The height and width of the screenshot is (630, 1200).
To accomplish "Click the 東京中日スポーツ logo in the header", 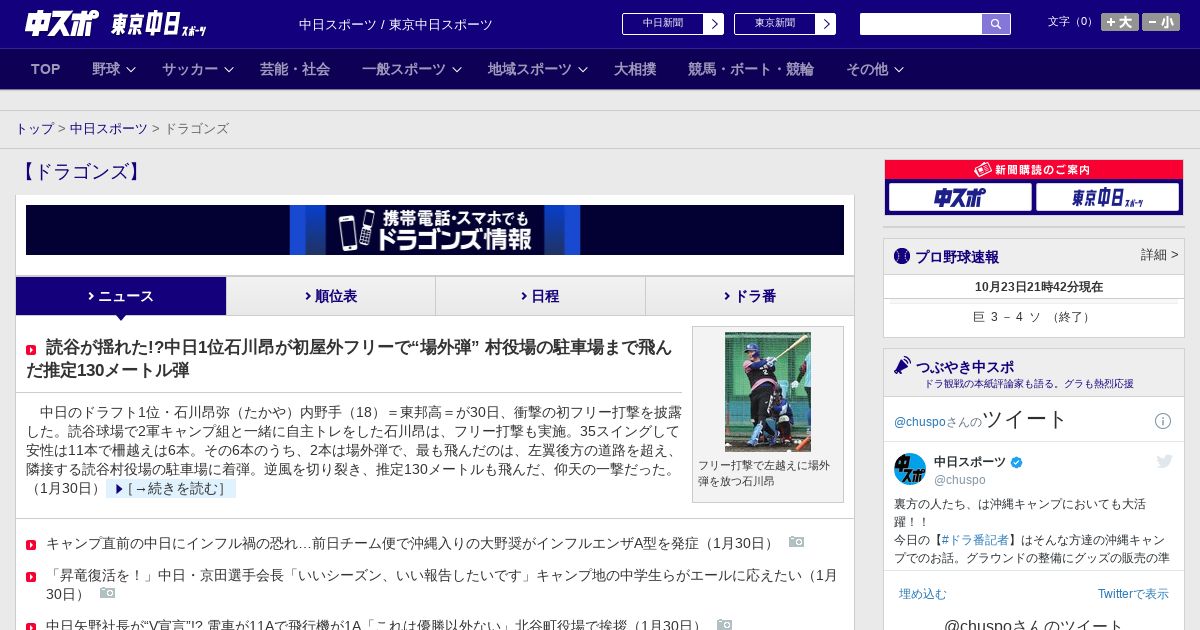I will (x=158, y=24).
